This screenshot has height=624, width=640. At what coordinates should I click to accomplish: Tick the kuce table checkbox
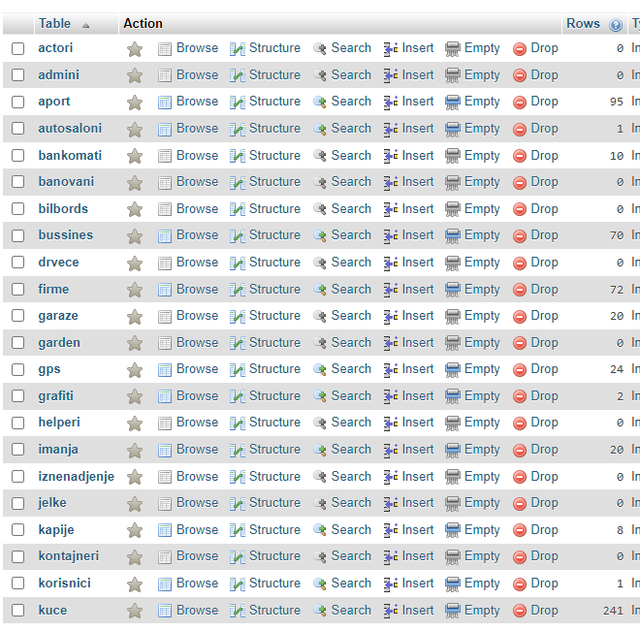(18, 611)
